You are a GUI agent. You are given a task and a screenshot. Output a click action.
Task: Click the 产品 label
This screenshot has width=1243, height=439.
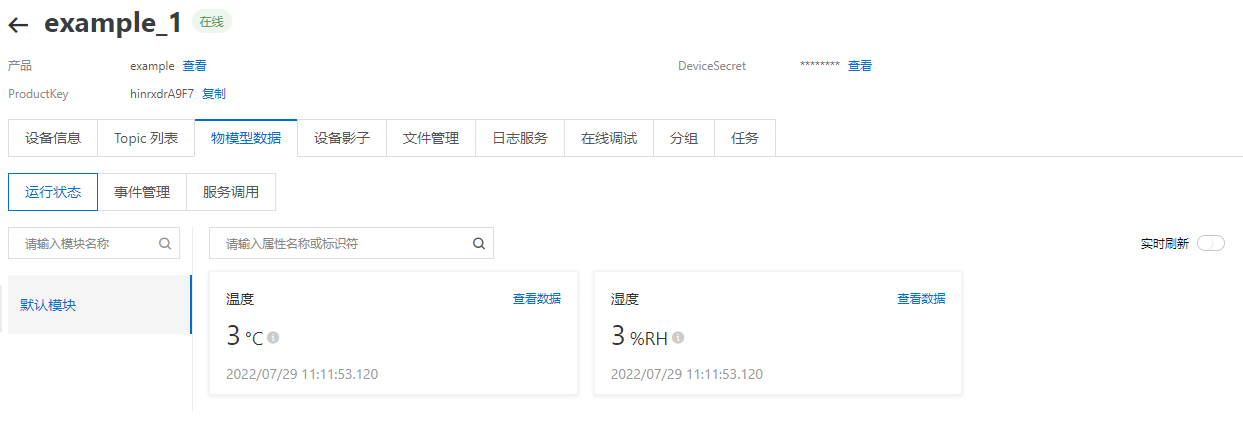20,66
